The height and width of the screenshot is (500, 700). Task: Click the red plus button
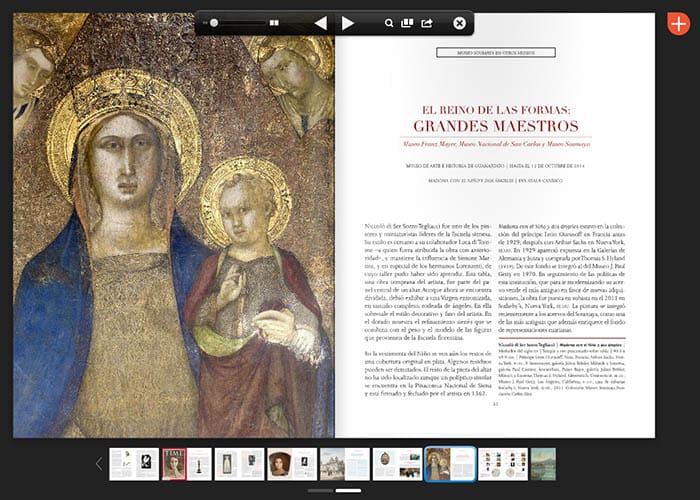click(x=679, y=24)
